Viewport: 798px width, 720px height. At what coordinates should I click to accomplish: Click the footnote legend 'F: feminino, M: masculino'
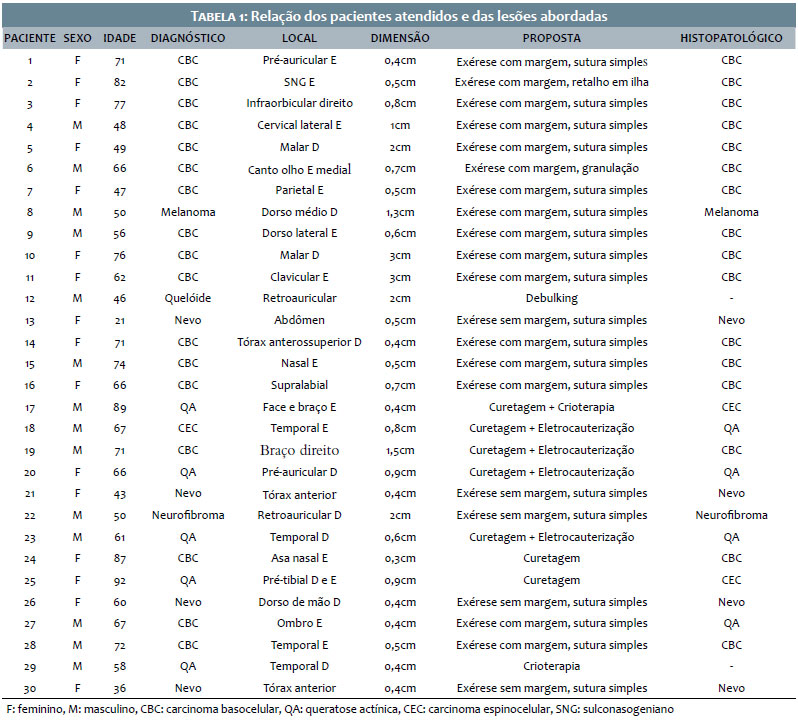pyautogui.click(x=71, y=709)
